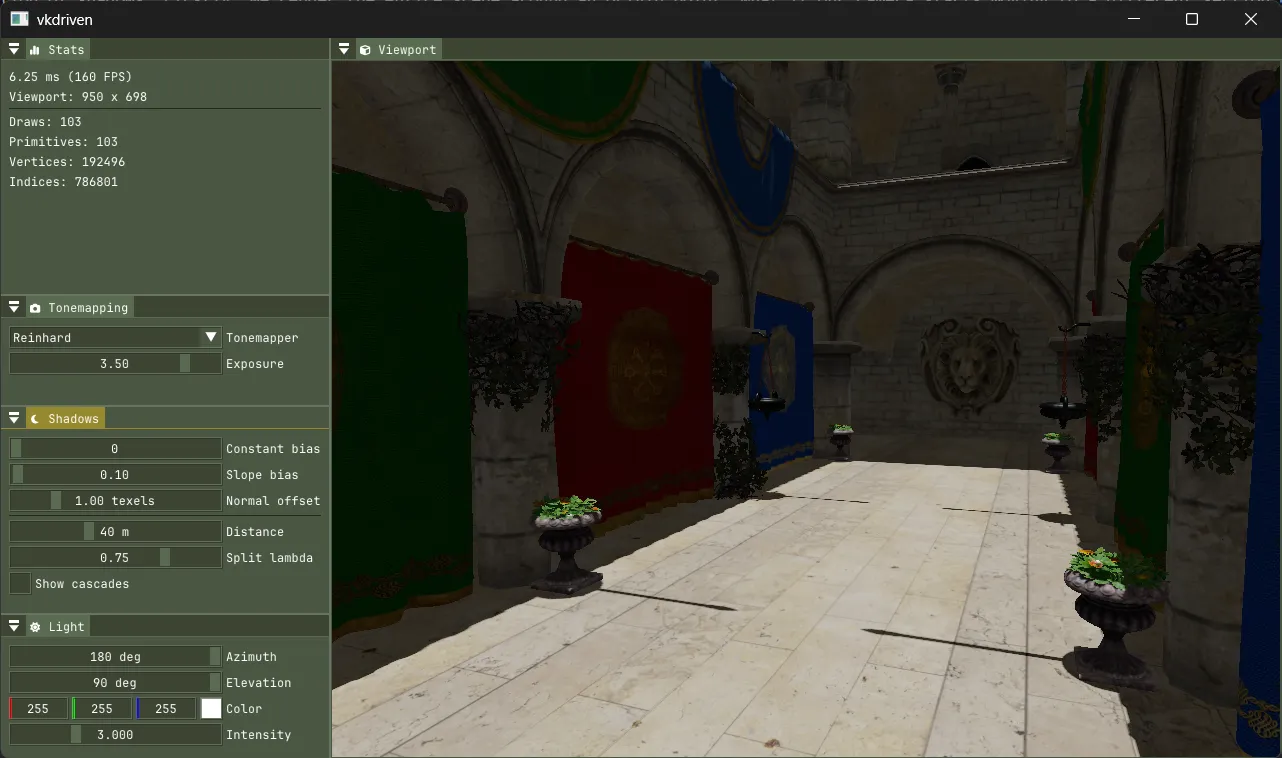Screen dimensions: 1282x758
Task: Click the sun icon on Light tab
Action: tap(35, 627)
